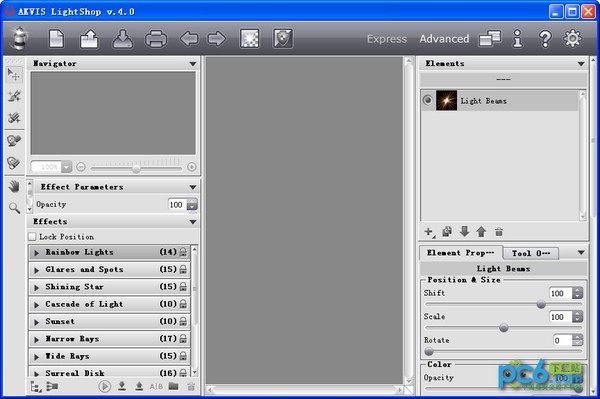Click the Navigator zoom out minus button
Viewport: 600px width, 399px height.
pos(81,167)
